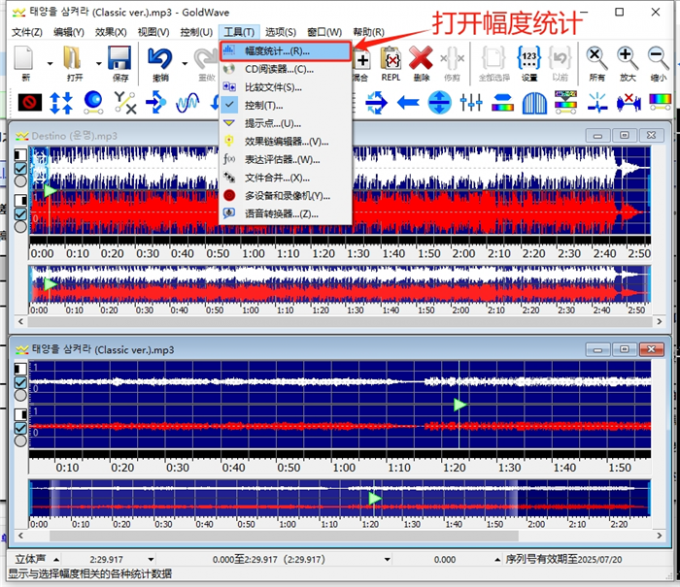The image size is (680, 587).
Task: Click green play marker in Classic ver. waveform
Action: click(x=460, y=405)
